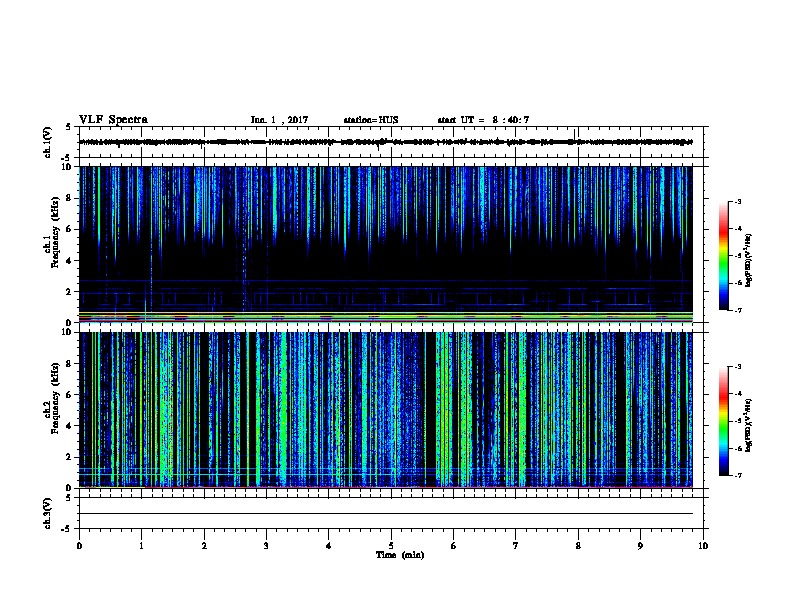Click the ch.1 spectrogram colorbar
The height and width of the screenshot is (612, 792).
[x=724, y=256]
